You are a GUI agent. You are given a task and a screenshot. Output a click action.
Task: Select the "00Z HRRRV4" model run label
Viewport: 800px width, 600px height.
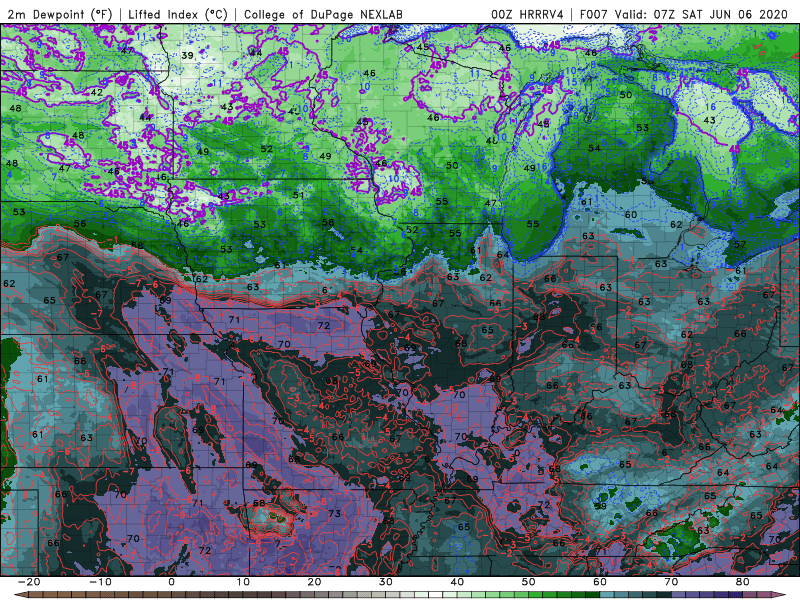point(527,14)
